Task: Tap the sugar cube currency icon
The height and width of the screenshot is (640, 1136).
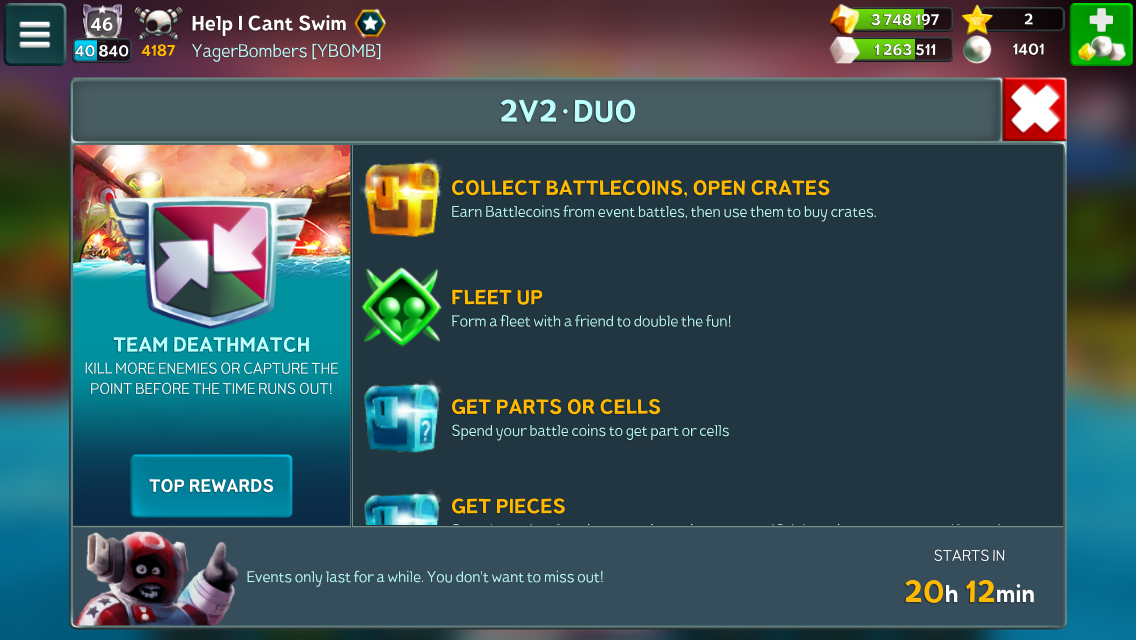Action: pos(844,50)
